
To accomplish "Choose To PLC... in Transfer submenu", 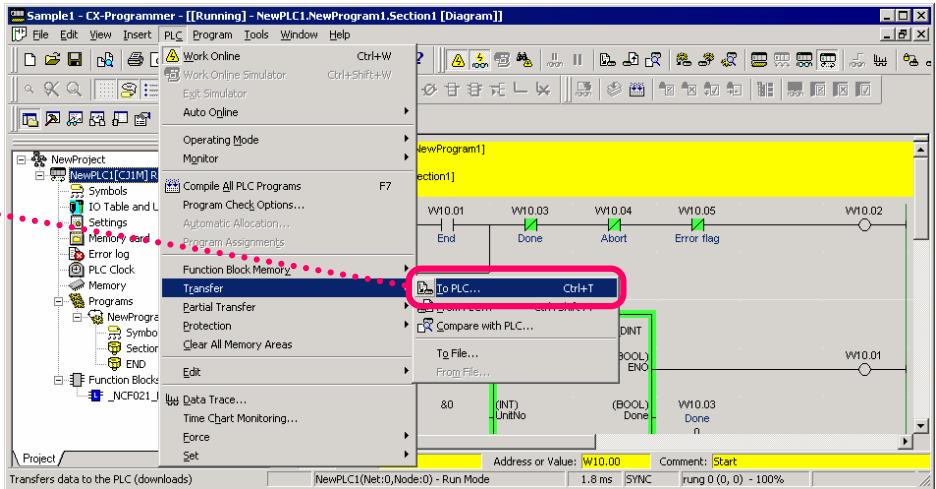I will (517, 288).
